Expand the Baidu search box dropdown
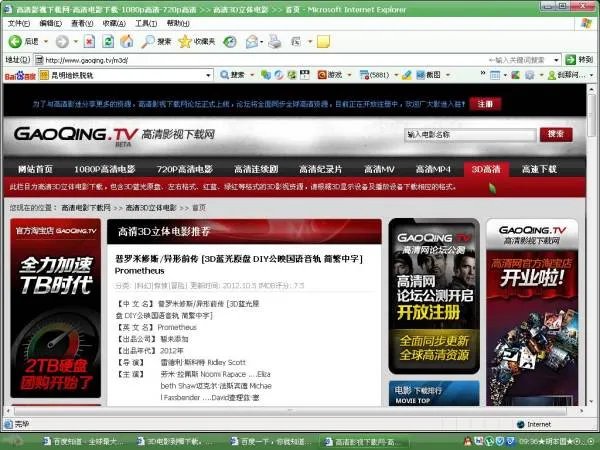The width and height of the screenshot is (600, 450). 208,75
